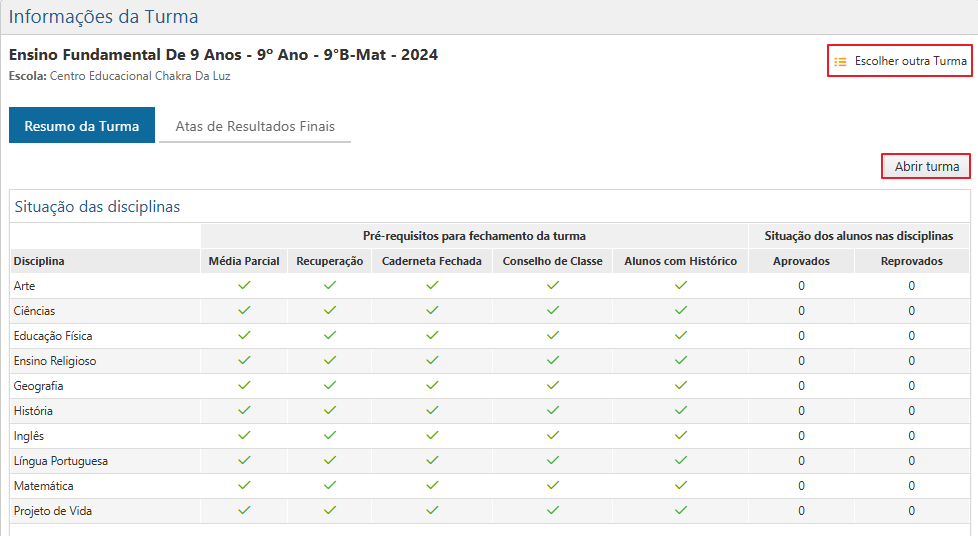The height and width of the screenshot is (536, 978).
Task: Switch to the Resumo da Turma tab
Action: [82, 125]
